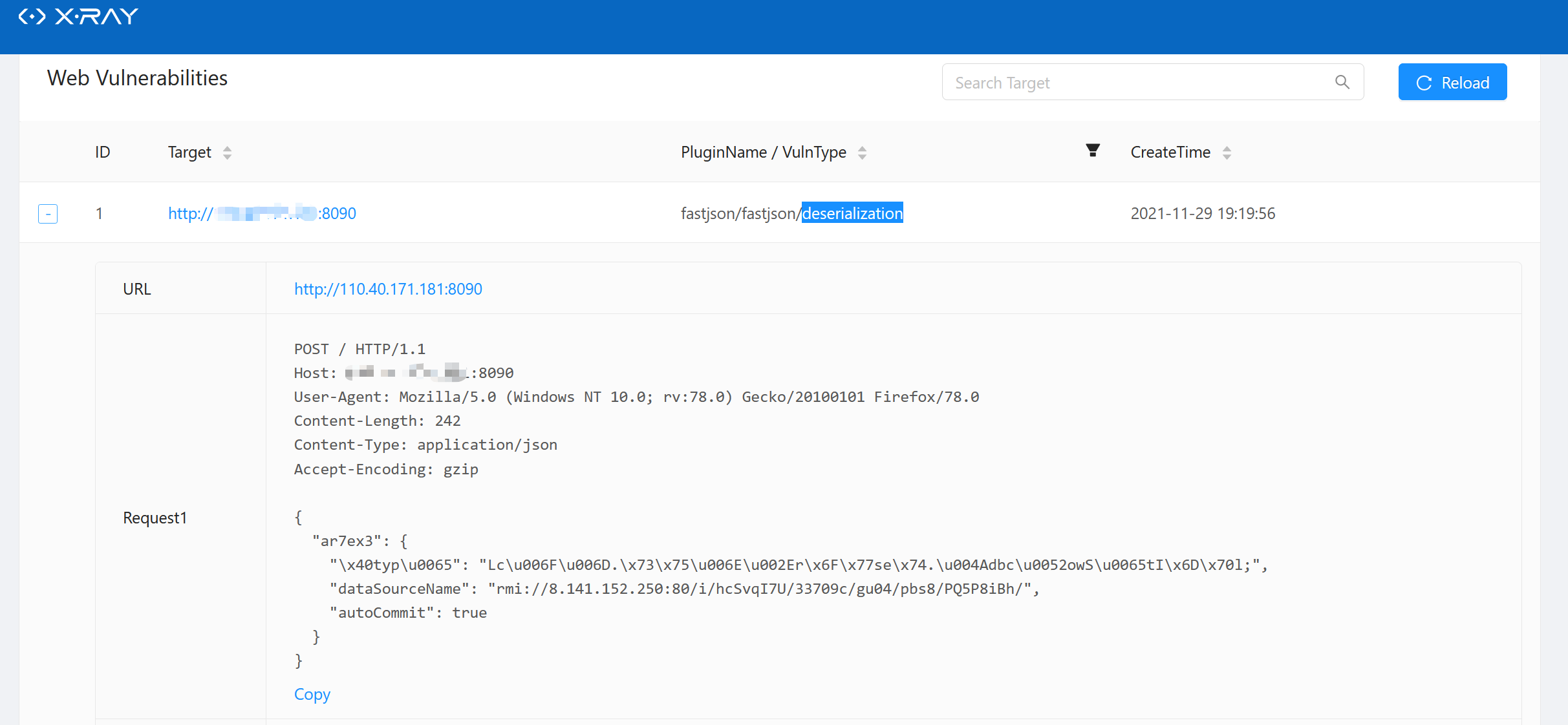Open the PluginName / VulnType filter funnel
Screen dimensions: 1568x725
pos(1093,151)
